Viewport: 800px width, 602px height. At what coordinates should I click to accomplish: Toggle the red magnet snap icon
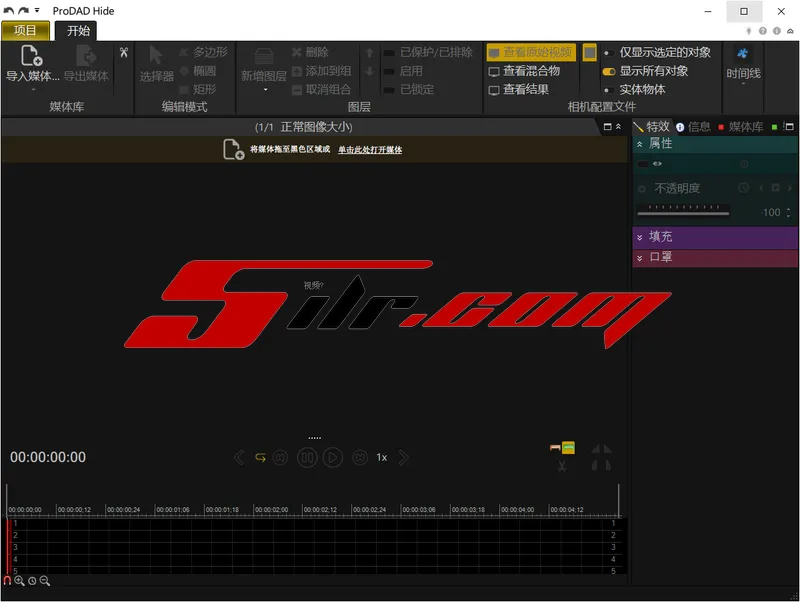[7, 581]
